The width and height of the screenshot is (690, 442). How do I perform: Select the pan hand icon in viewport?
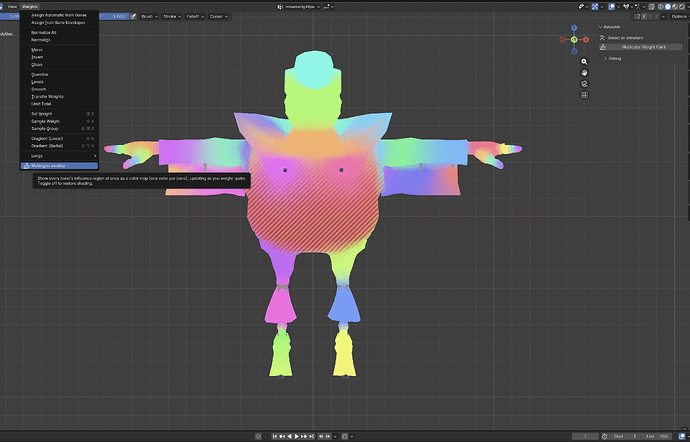click(584, 73)
